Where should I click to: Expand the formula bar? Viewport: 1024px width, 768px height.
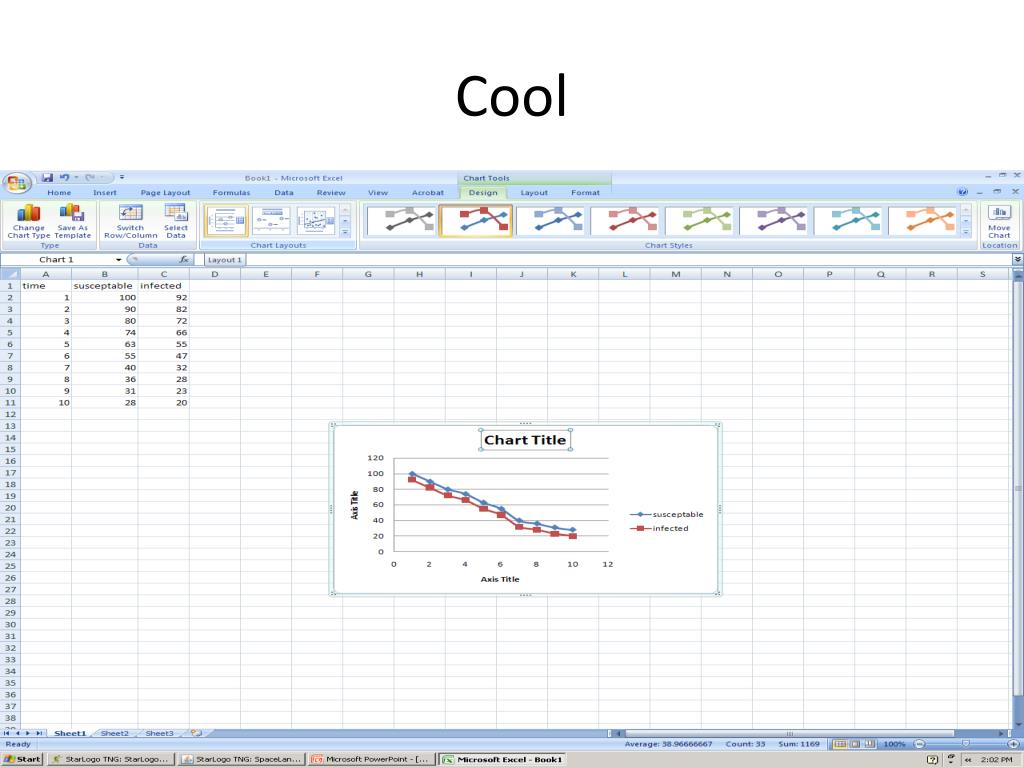point(1017,259)
